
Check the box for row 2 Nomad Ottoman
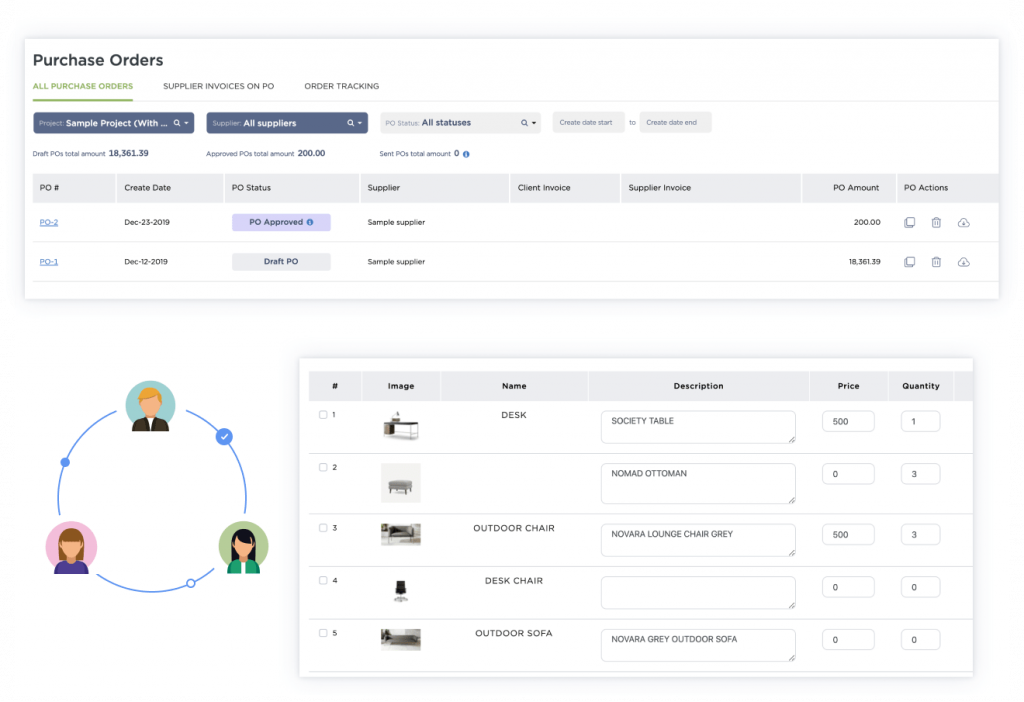point(323,467)
